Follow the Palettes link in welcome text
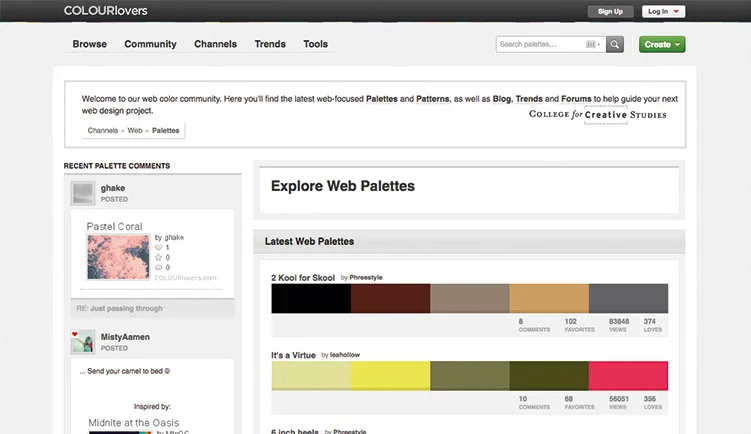The image size is (751, 434). pyautogui.click(x=382, y=99)
